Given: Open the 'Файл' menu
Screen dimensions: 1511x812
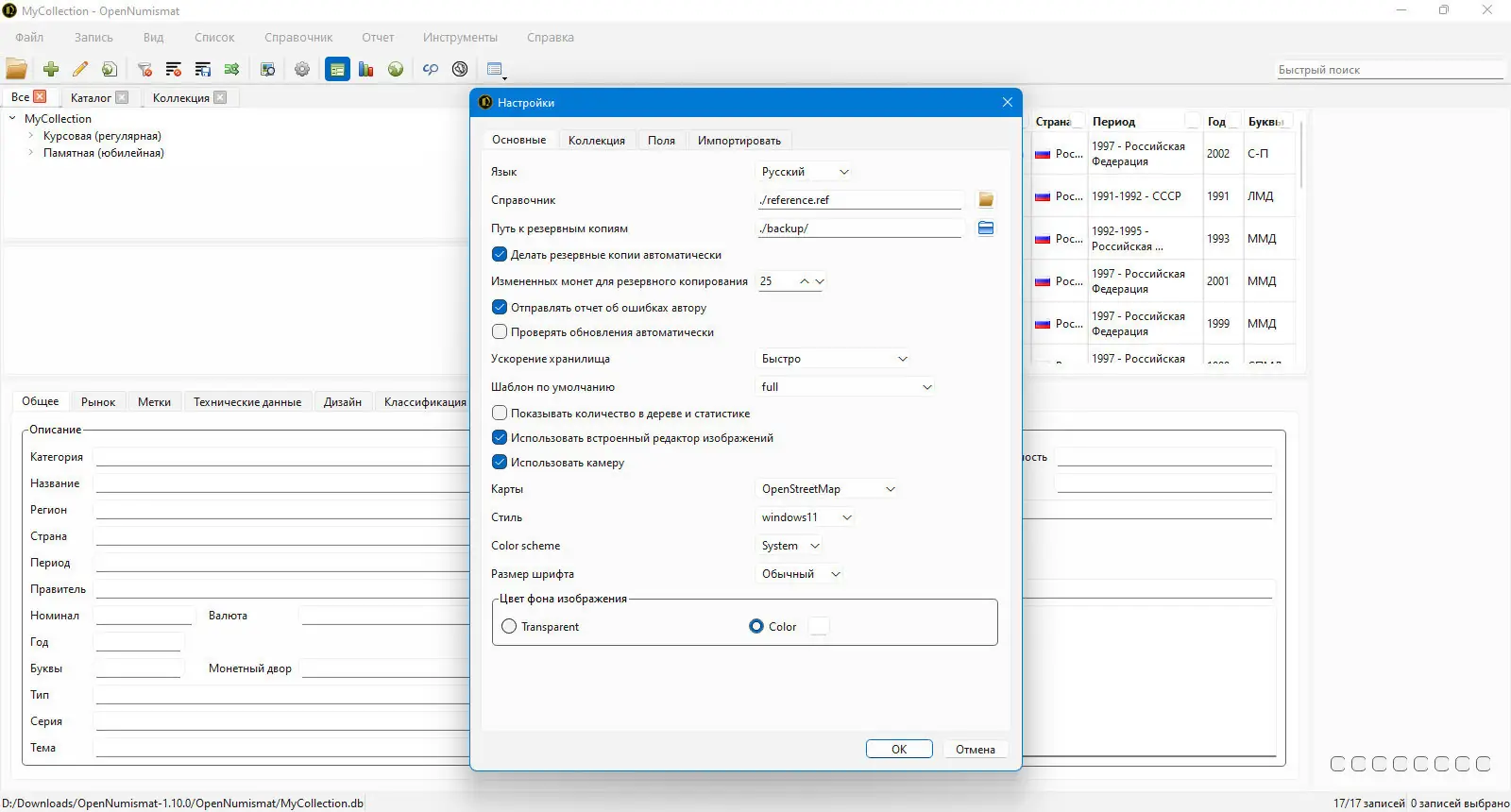Looking at the screenshot, I should tap(29, 38).
